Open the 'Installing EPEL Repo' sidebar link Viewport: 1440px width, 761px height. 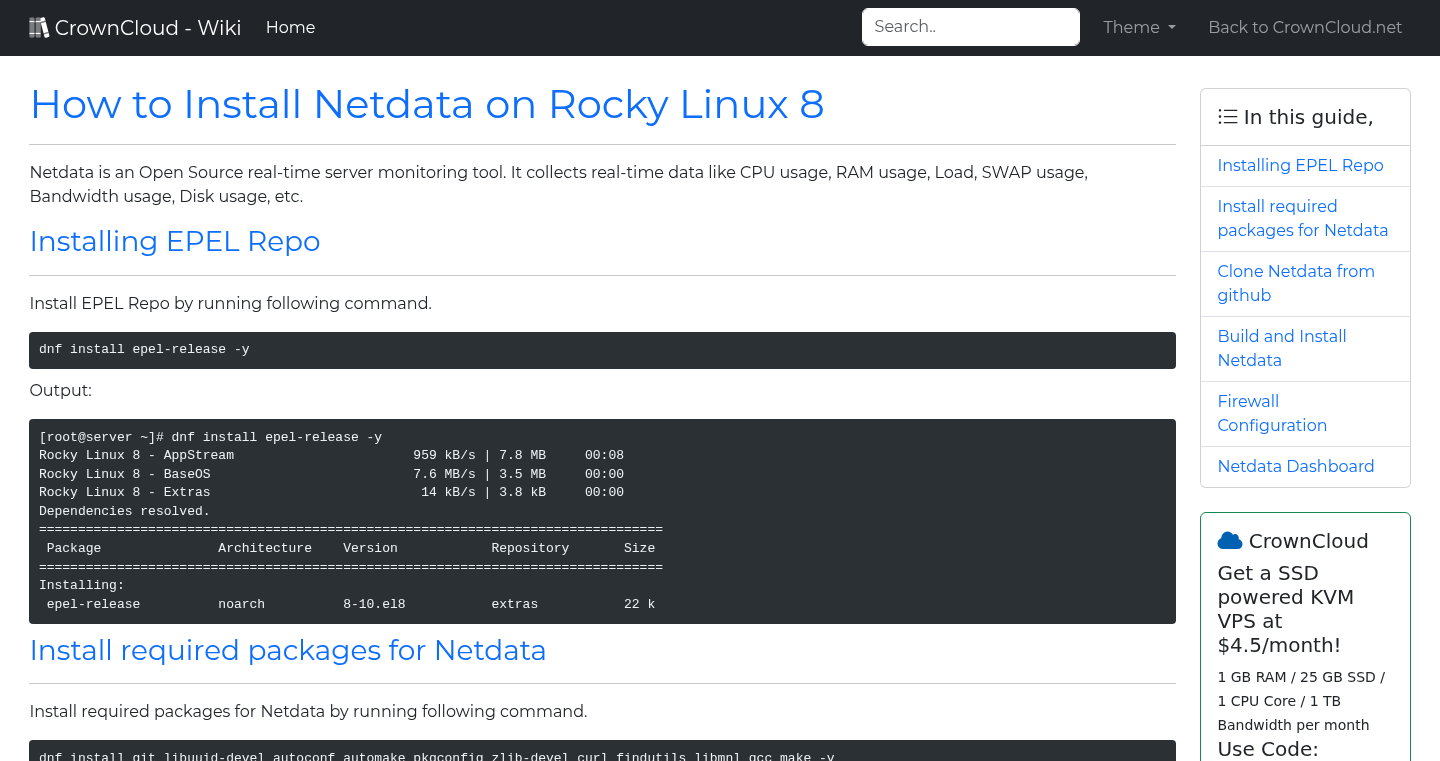(1300, 165)
